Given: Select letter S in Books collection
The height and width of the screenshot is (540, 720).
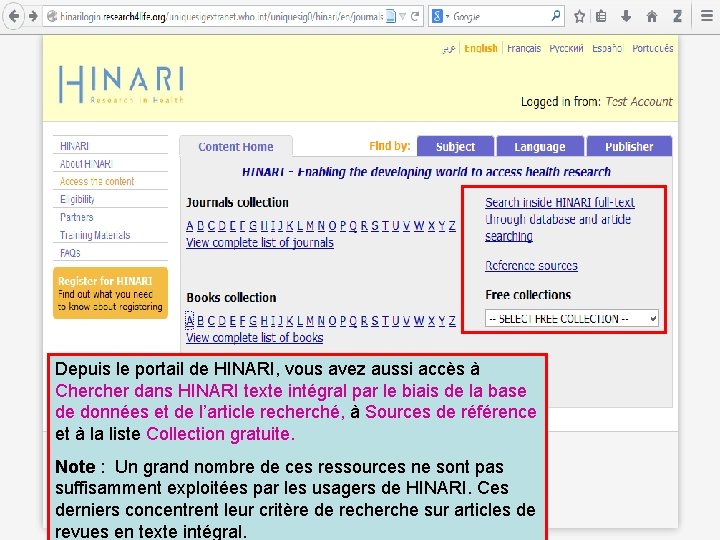Looking at the screenshot, I should (375, 321).
